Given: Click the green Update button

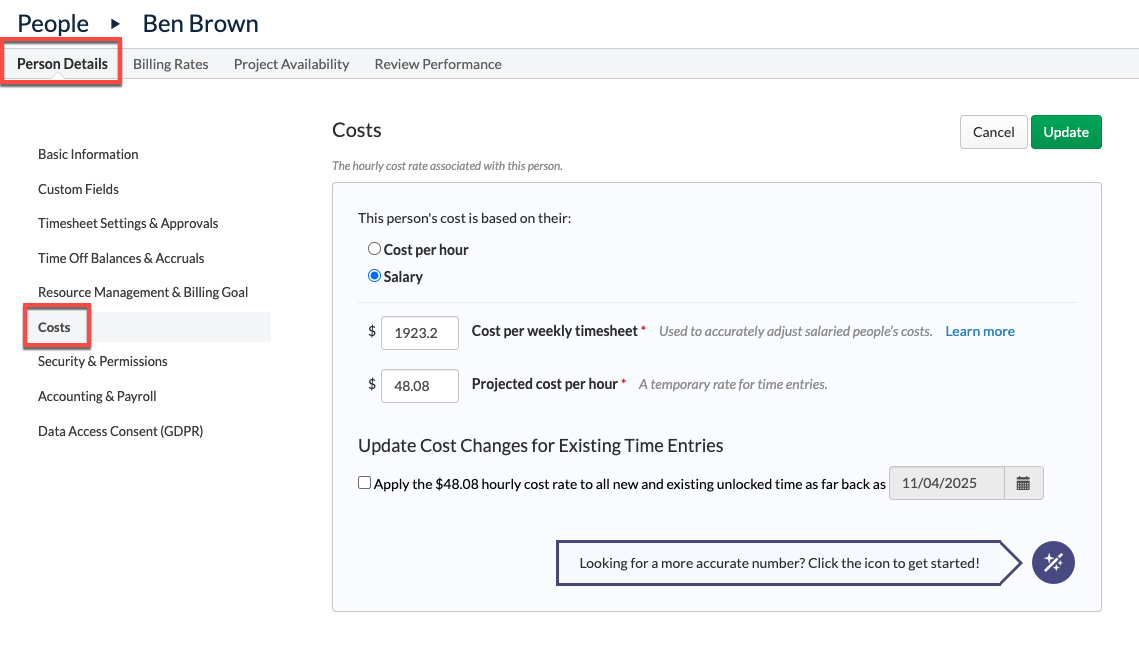Looking at the screenshot, I should click(x=1066, y=132).
